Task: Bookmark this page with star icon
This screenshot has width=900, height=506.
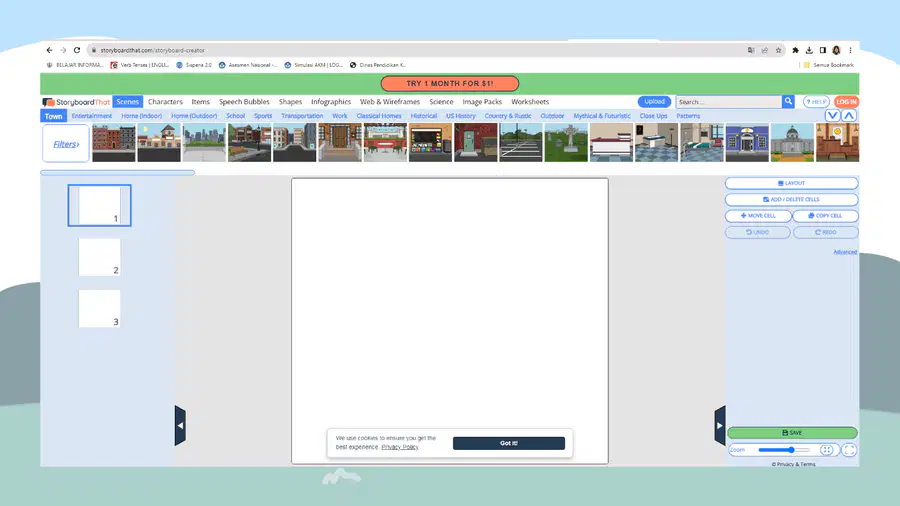Action: [778, 50]
